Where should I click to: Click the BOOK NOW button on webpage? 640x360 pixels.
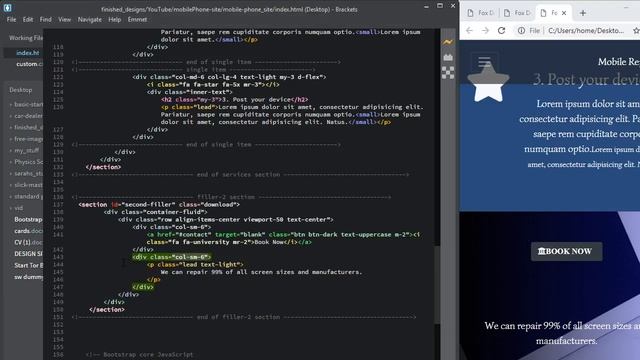coord(567,251)
